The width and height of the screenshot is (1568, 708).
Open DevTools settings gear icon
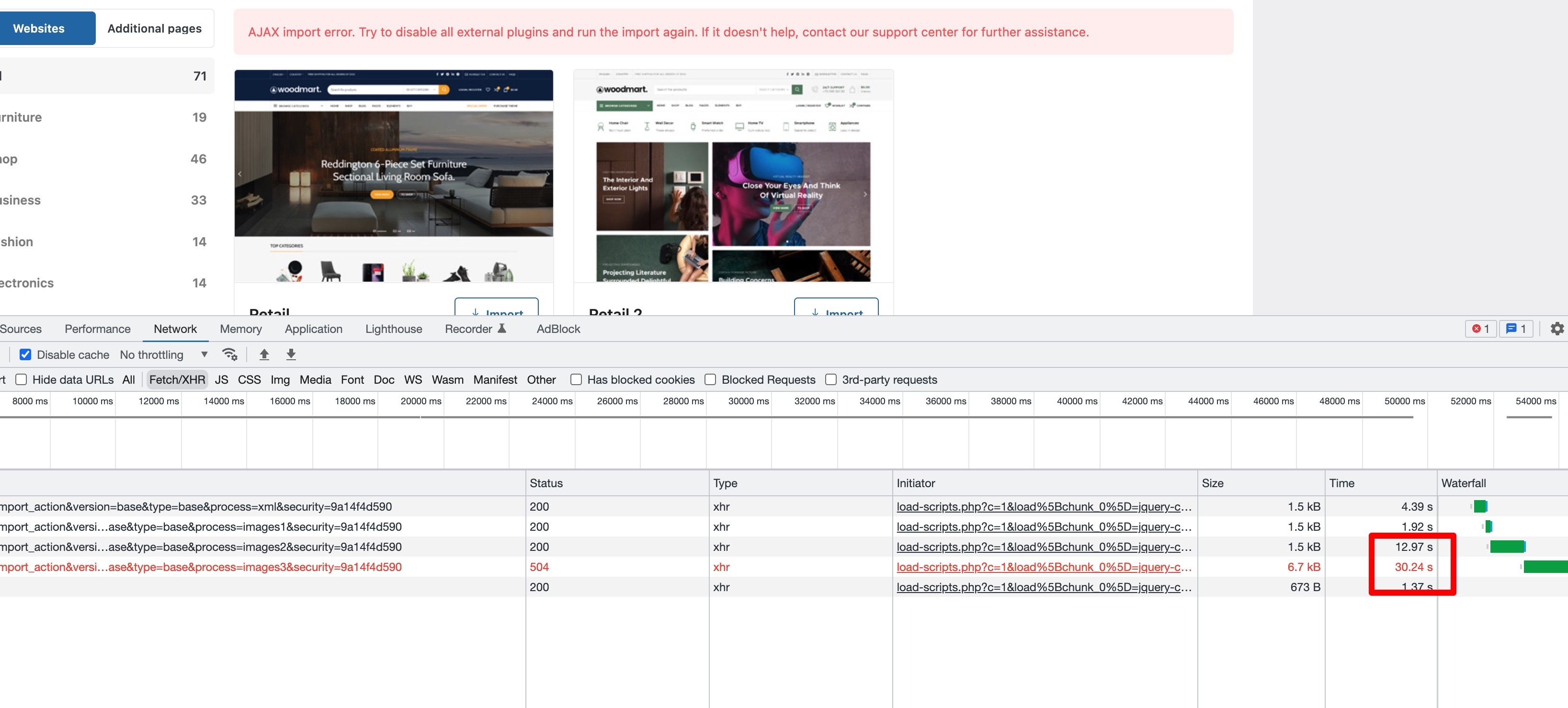pos(1557,329)
